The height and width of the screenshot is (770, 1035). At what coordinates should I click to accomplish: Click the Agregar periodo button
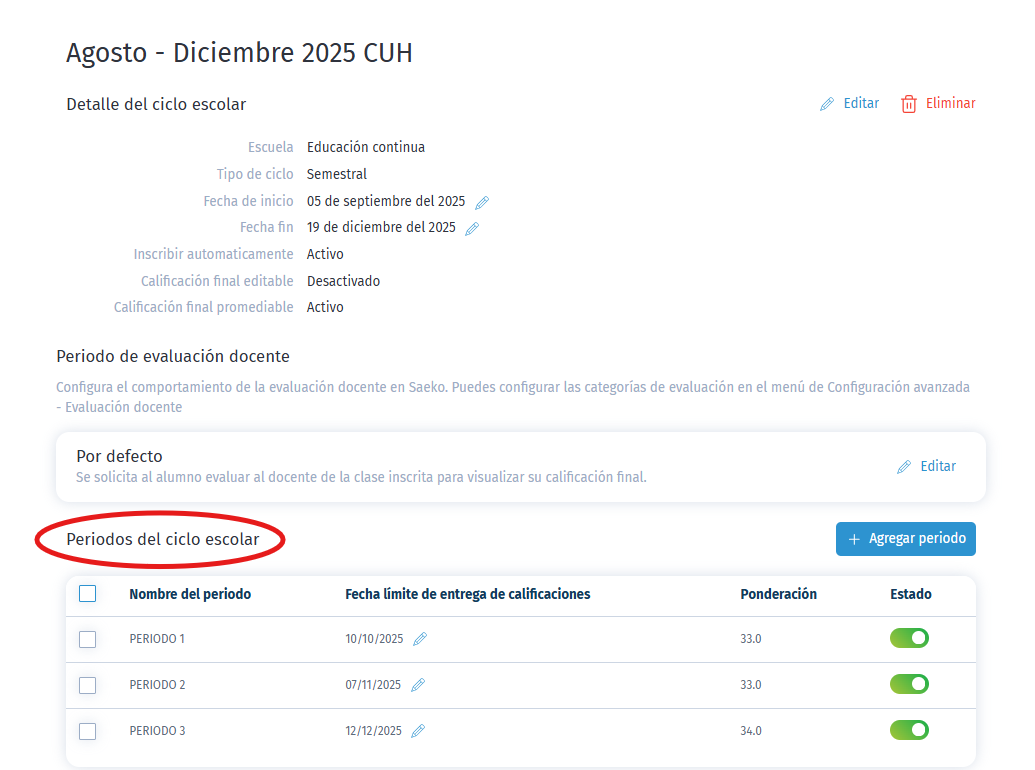pos(906,539)
